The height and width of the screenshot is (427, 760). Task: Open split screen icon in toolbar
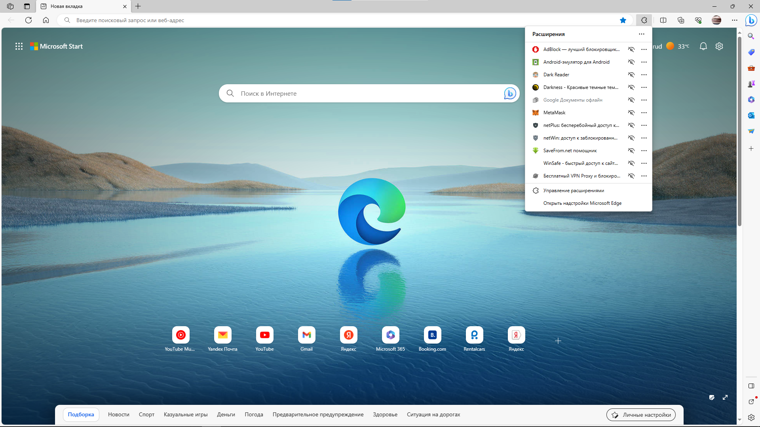click(x=663, y=20)
